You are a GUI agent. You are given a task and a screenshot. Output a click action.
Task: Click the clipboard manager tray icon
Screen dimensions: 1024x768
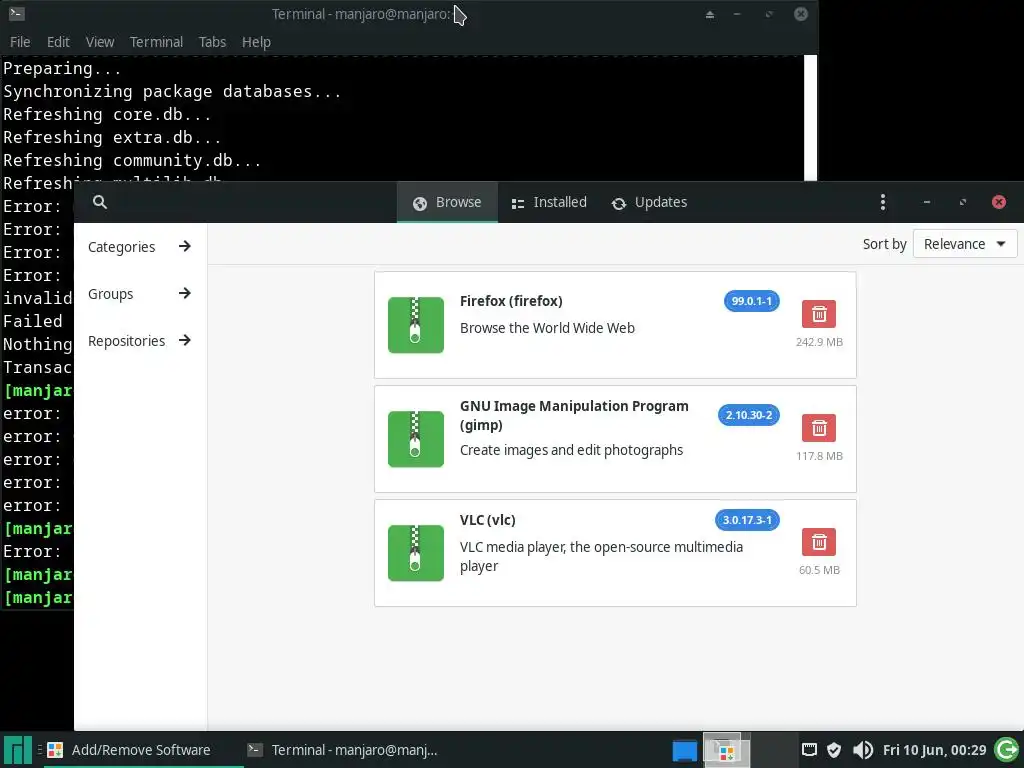(x=809, y=750)
